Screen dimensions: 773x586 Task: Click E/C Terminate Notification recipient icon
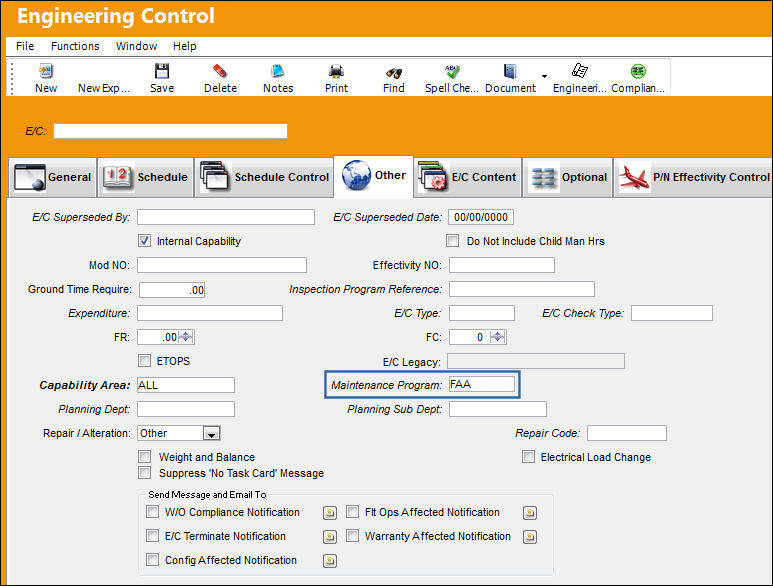pyautogui.click(x=330, y=537)
